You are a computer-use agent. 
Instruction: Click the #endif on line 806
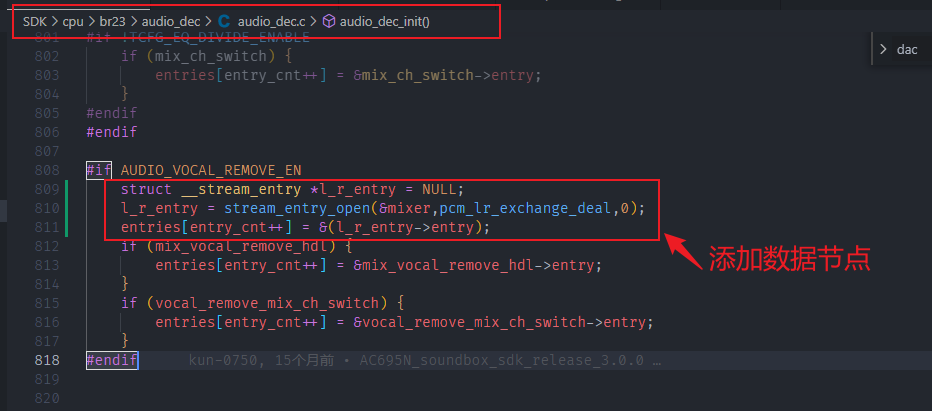pos(112,132)
